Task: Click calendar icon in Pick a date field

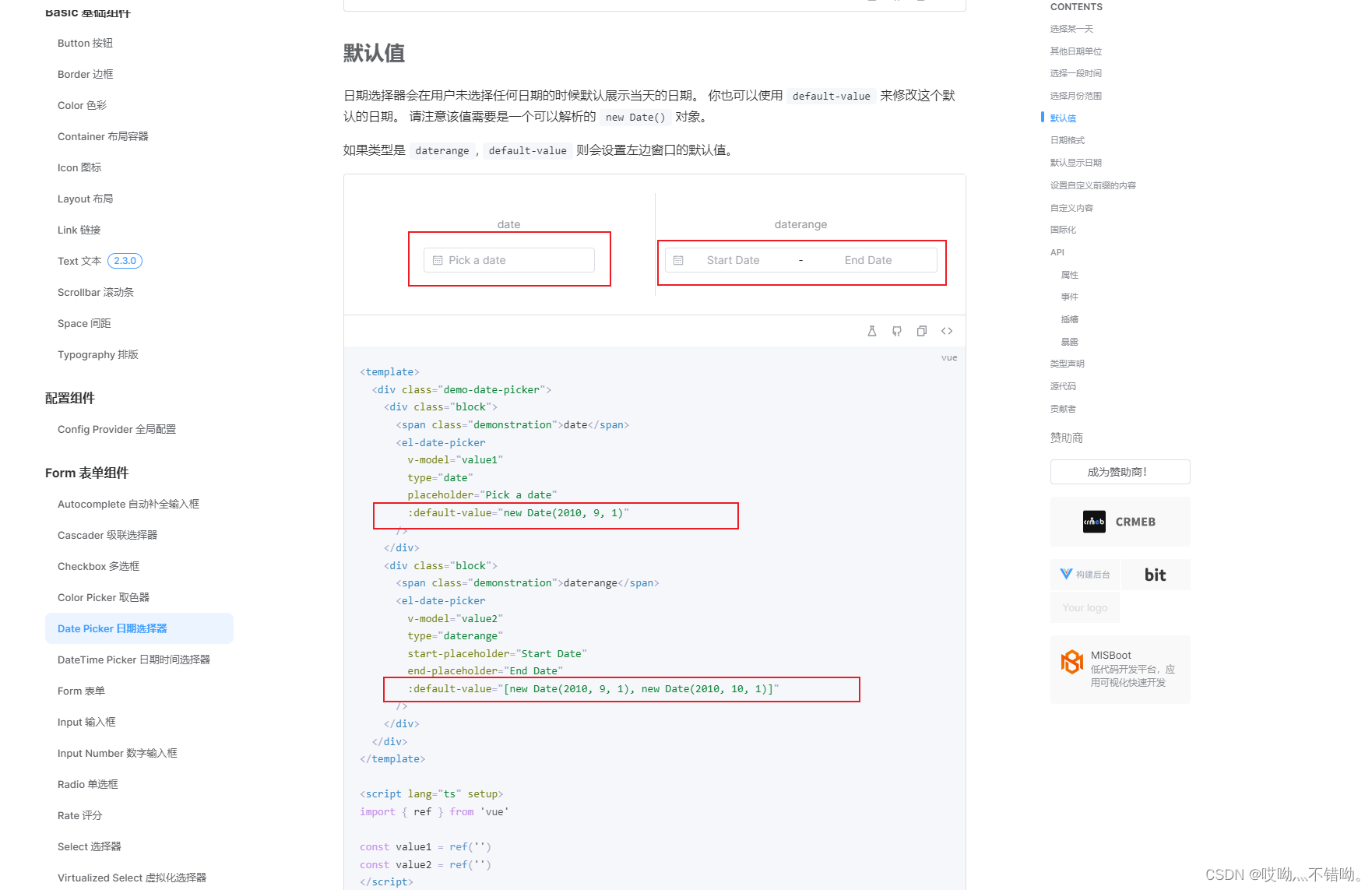Action: [x=438, y=260]
